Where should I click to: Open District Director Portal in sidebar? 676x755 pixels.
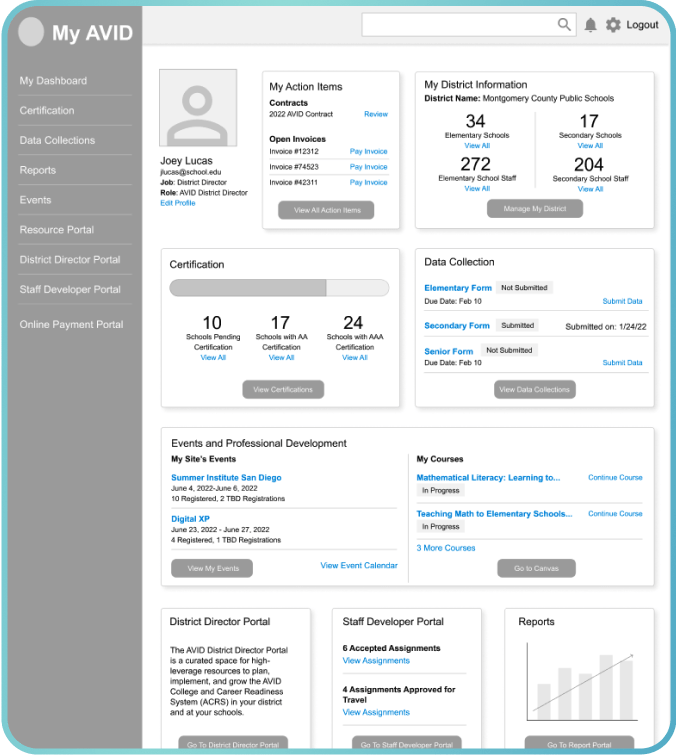point(70,260)
